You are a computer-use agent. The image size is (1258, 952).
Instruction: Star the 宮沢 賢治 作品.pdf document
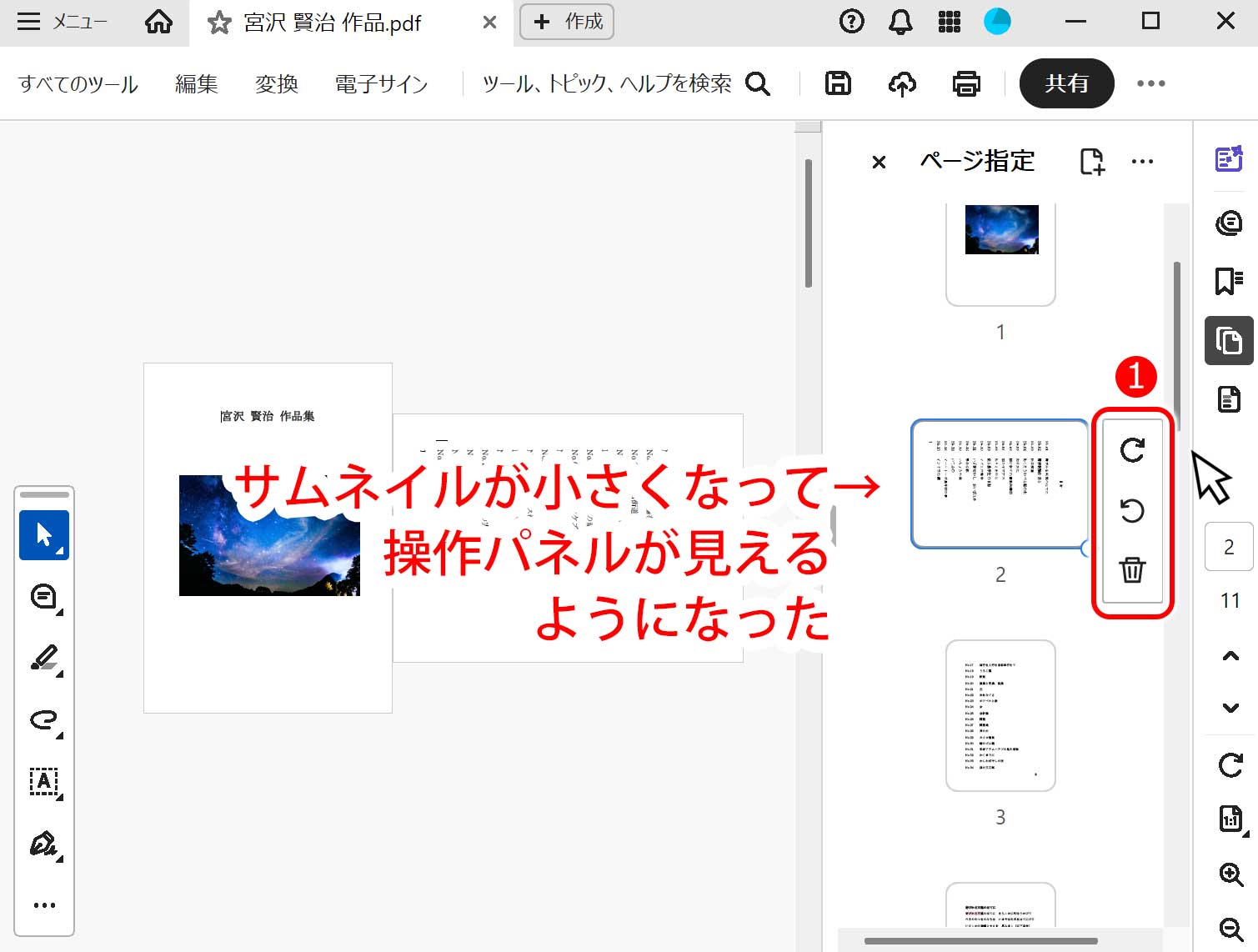(219, 23)
